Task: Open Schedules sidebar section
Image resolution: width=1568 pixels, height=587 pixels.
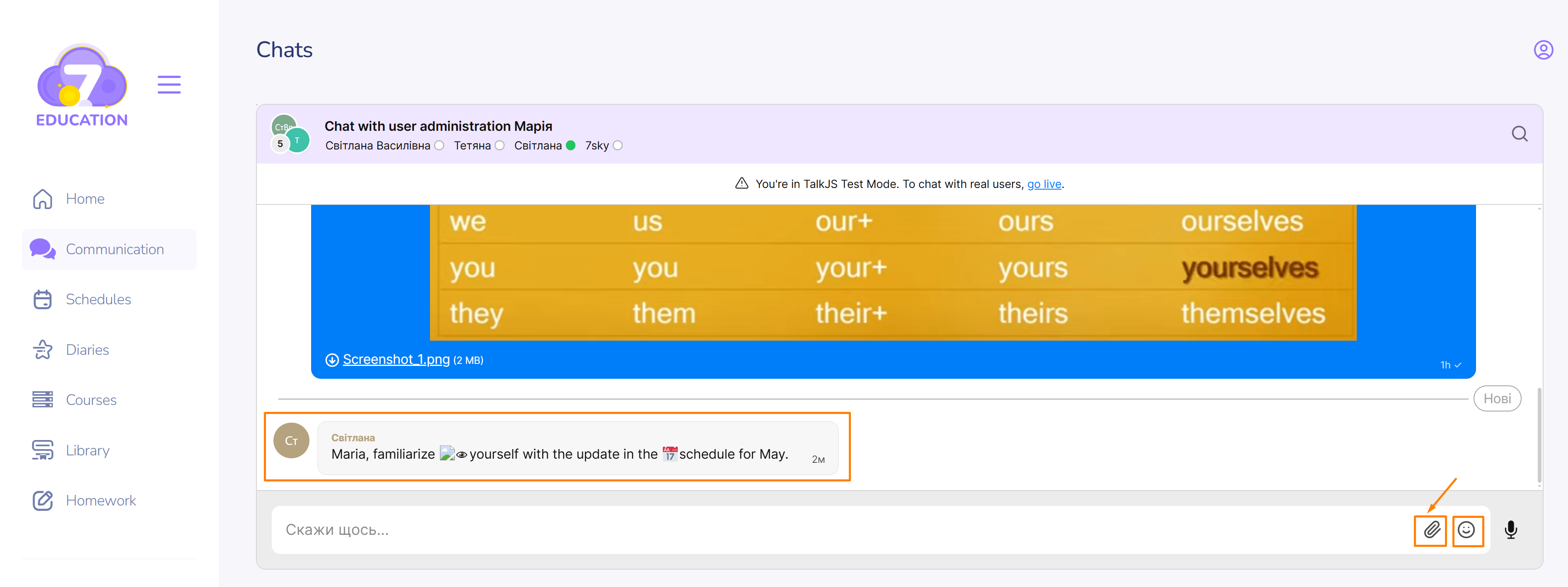Action: click(x=98, y=299)
